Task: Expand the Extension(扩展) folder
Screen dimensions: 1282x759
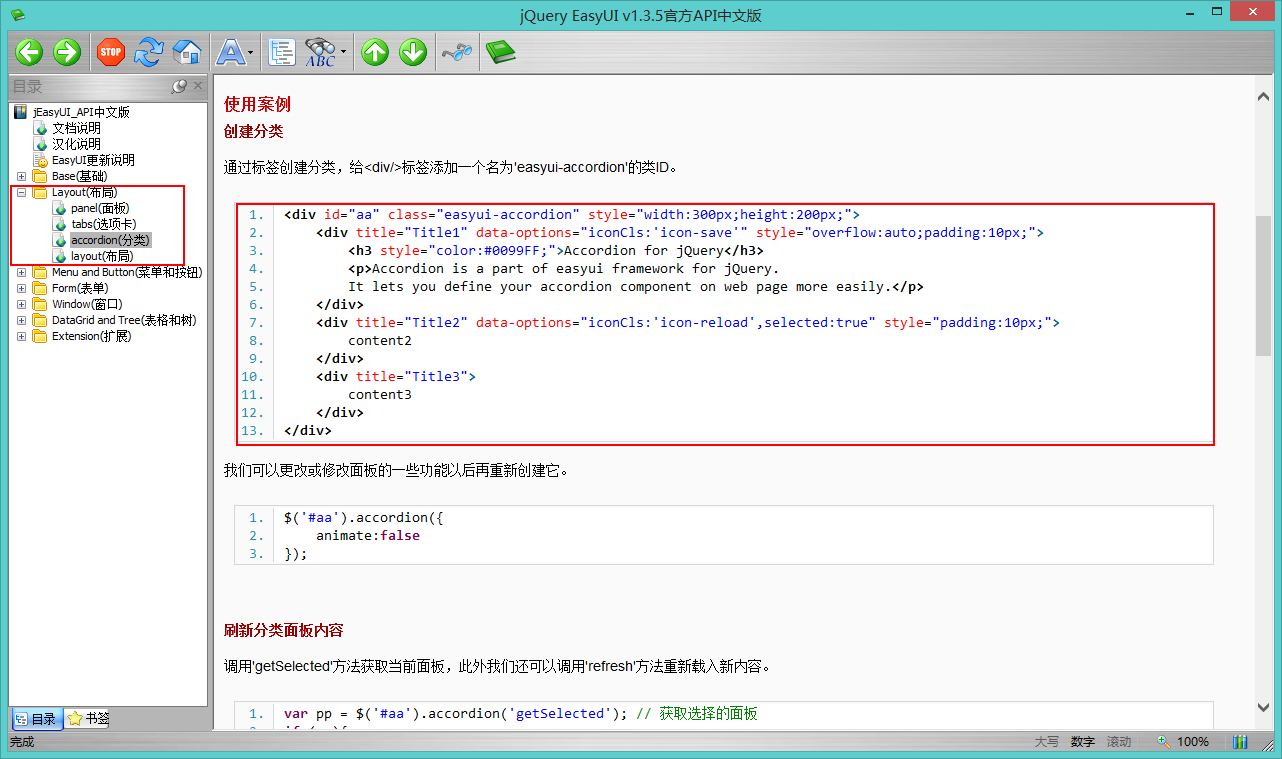Action: 21,336
